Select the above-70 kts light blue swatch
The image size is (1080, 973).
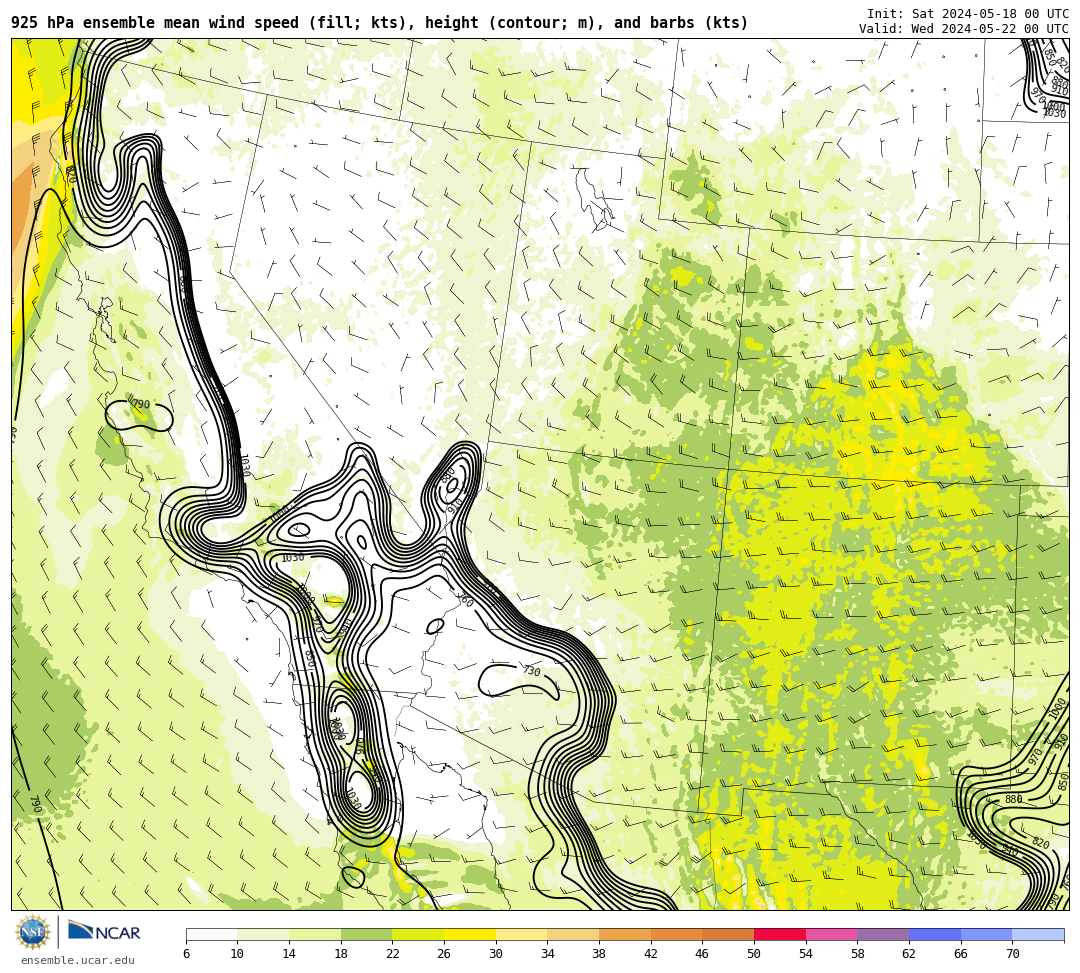1038,934
